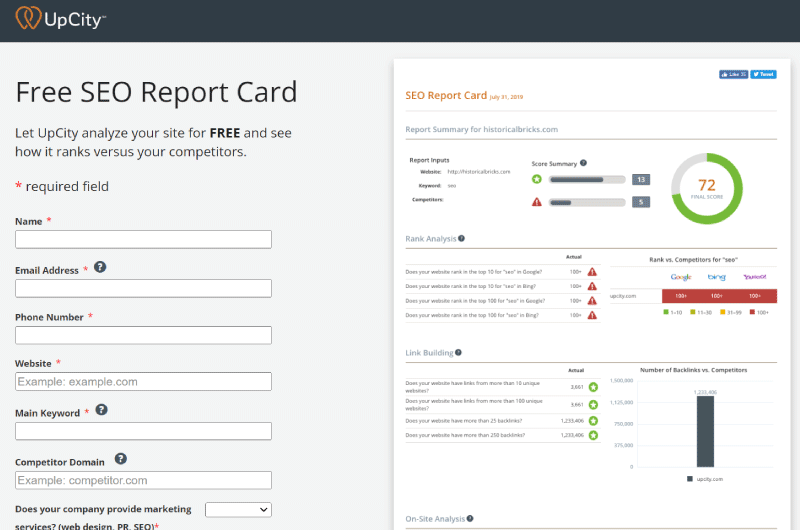Screen dimensions: 800x530
Task: Click warning icon for top 100 Google row
Action: pos(592,300)
